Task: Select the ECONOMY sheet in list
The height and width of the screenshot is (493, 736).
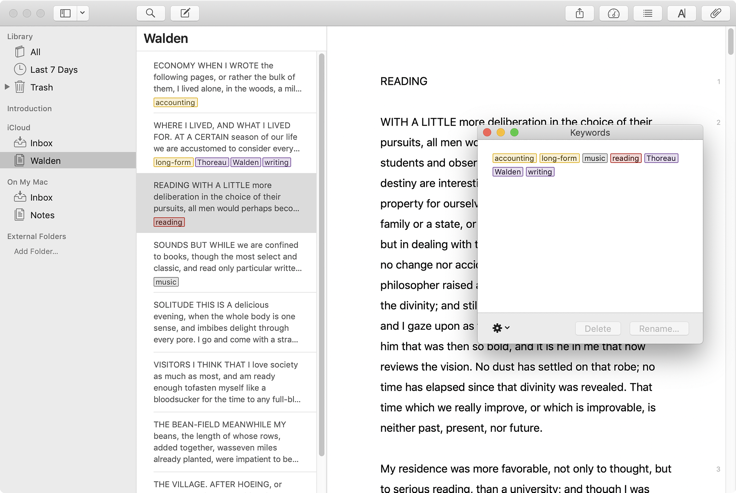Action: pyautogui.click(x=227, y=83)
